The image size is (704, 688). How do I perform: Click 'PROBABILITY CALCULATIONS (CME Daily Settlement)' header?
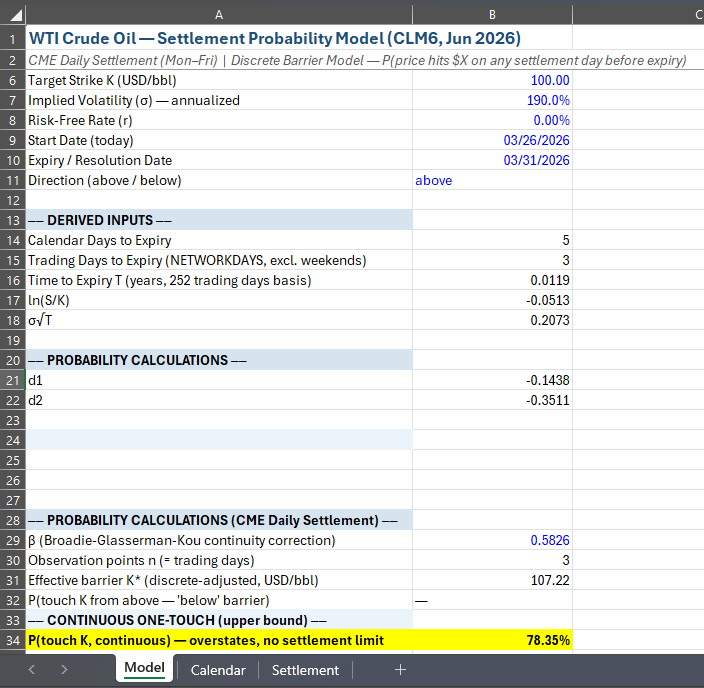(x=219, y=520)
